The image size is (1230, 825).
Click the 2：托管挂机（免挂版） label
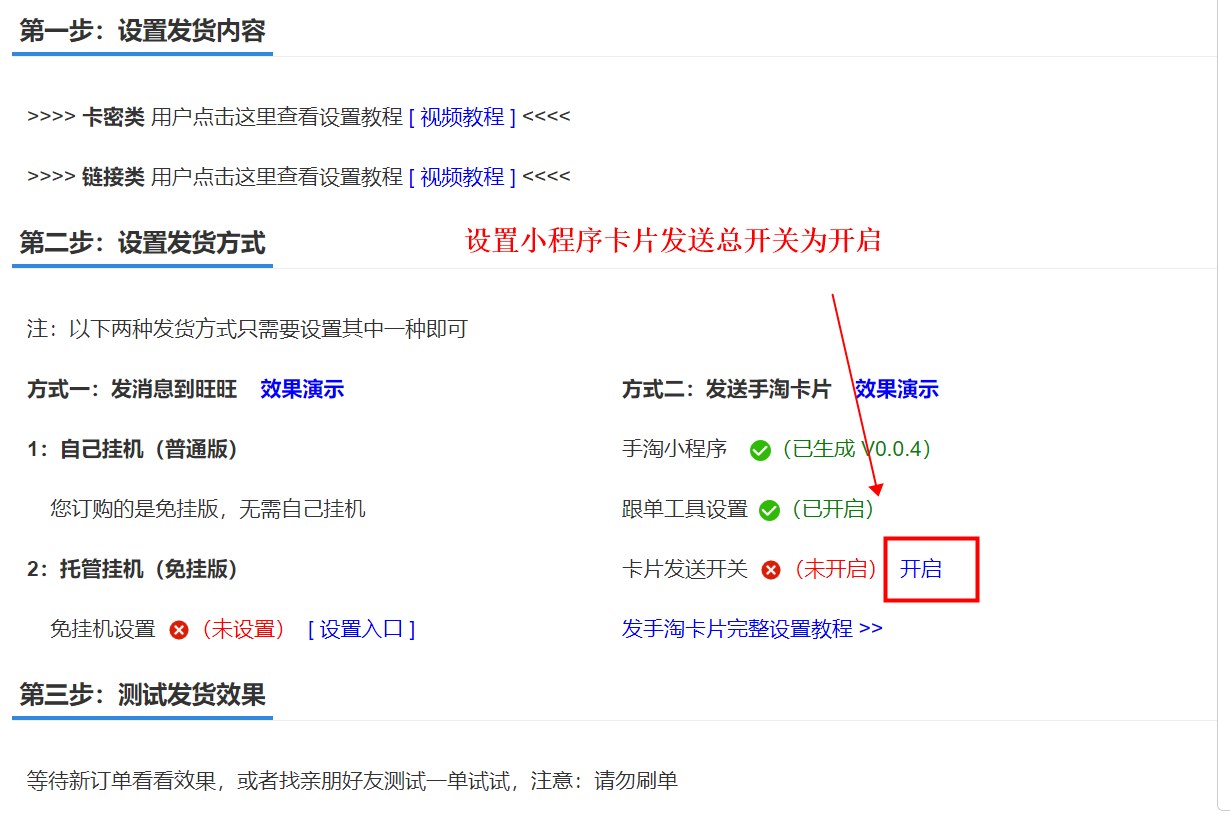pyautogui.click(x=133, y=569)
